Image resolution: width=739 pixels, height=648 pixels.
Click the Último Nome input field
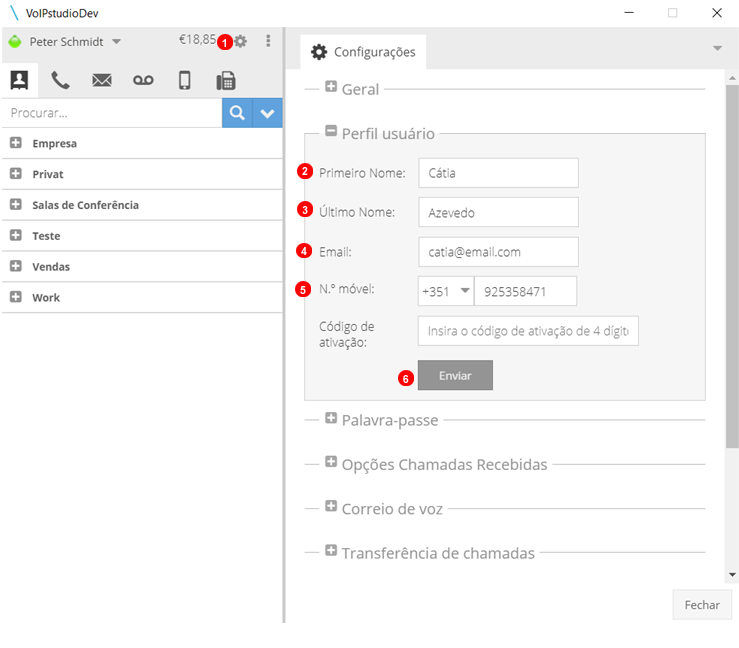click(498, 212)
